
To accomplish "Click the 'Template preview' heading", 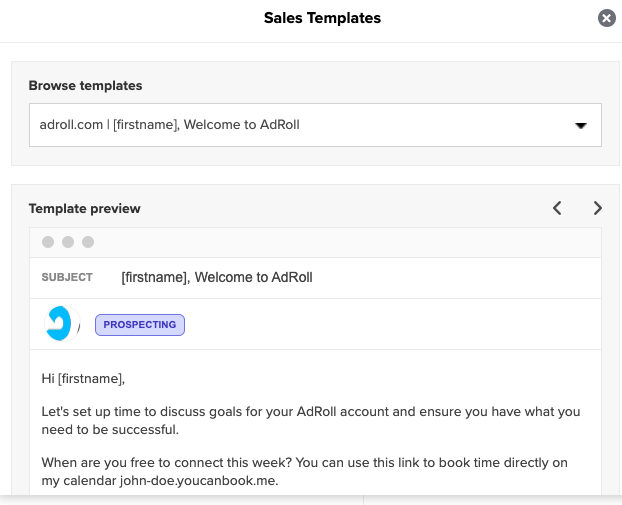I will [x=84, y=209].
